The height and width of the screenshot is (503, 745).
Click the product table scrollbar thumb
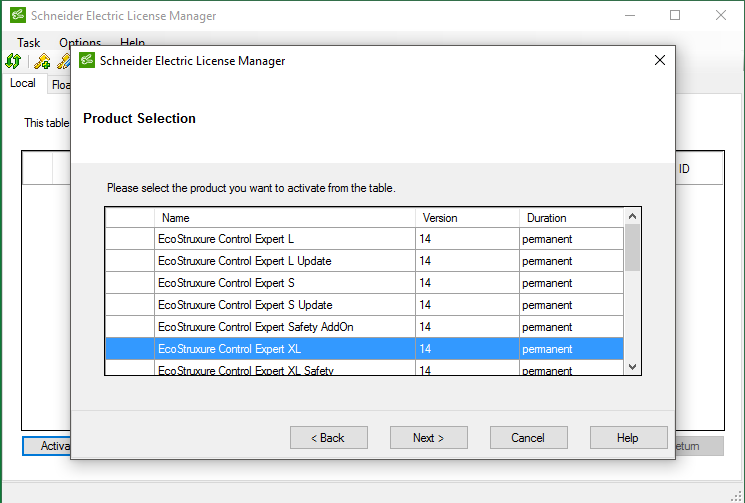pos(632,247)
